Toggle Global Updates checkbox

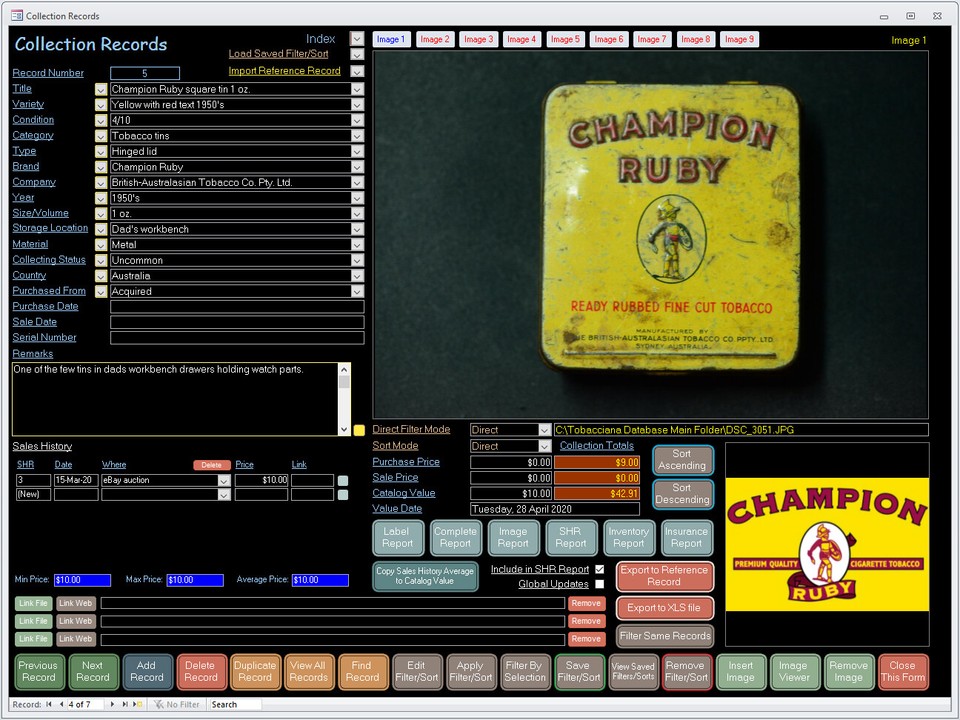click(599, 584)
